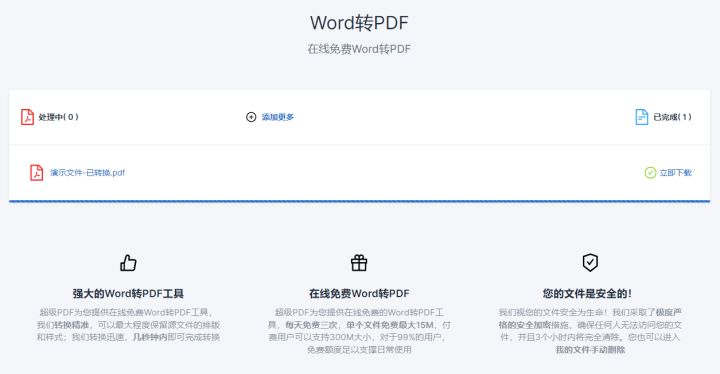The image size is (720, 374).
Task: Click the PDF file icon for 演示文件-已转换.pdf
Action: click(37, 173)
